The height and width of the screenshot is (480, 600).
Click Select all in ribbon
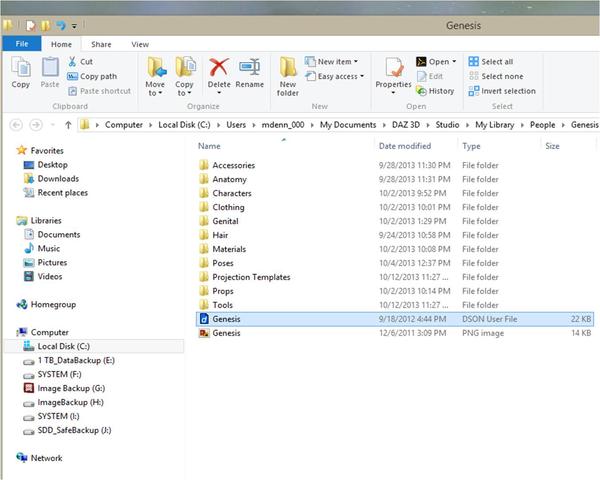coord(491,61)
